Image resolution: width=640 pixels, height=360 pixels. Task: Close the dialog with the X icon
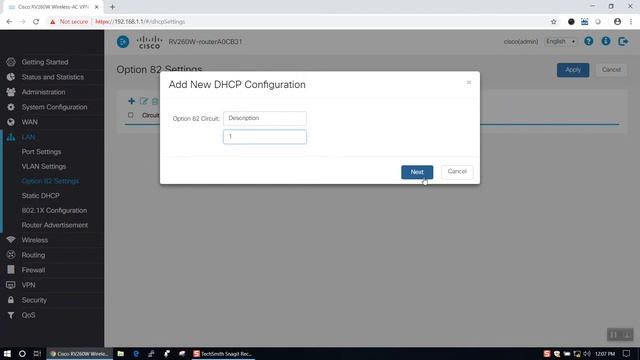pyautogui.click(x=469, y=82)
